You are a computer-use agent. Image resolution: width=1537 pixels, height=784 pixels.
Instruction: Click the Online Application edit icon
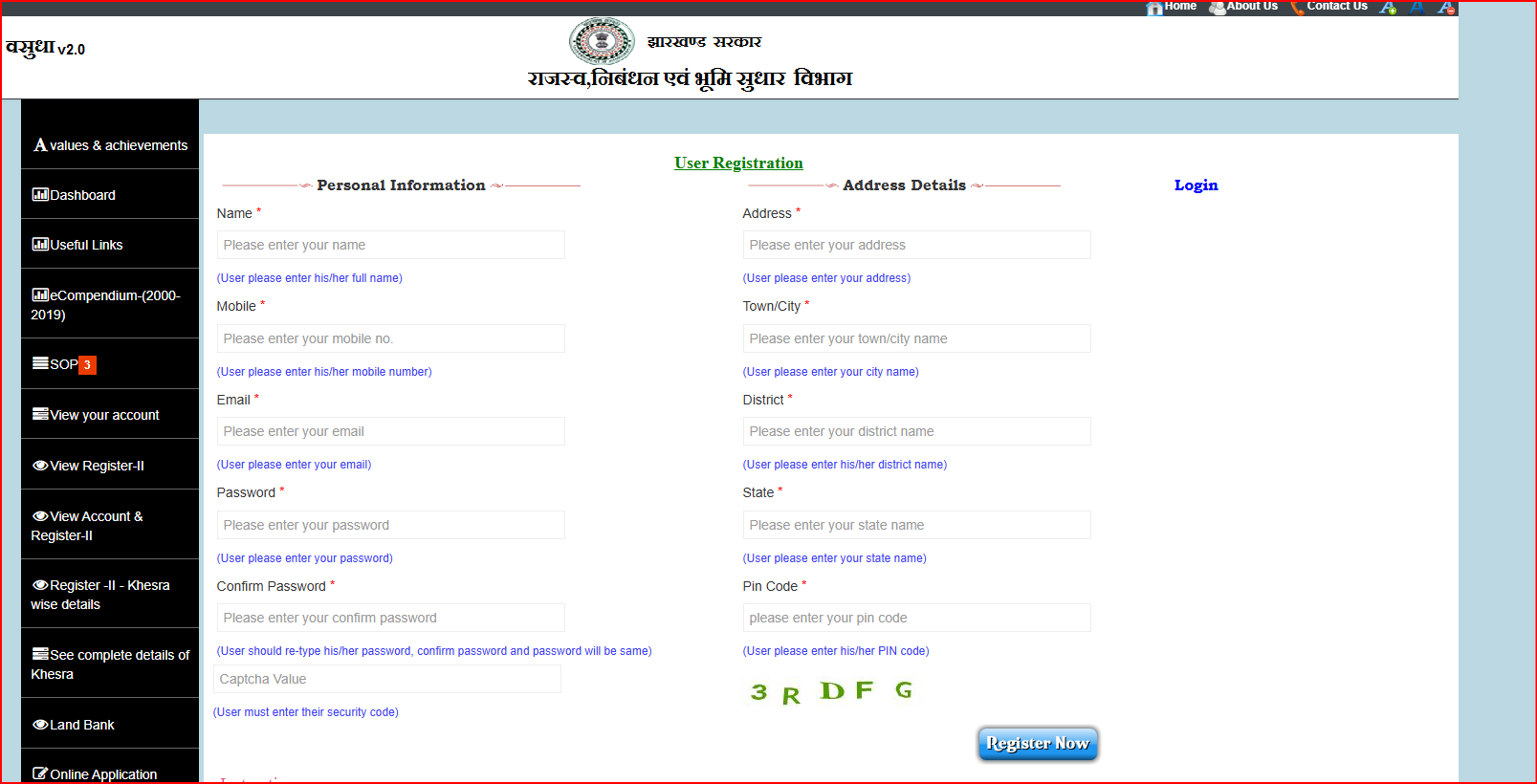(x=40, y=773)
